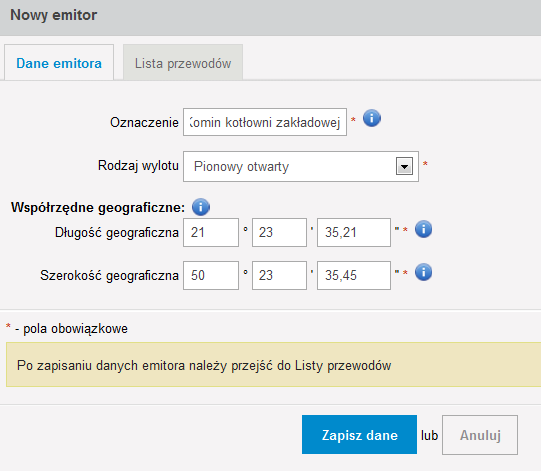
Task: Click the Nowy emitor title text
Action: tap(54, 15)
